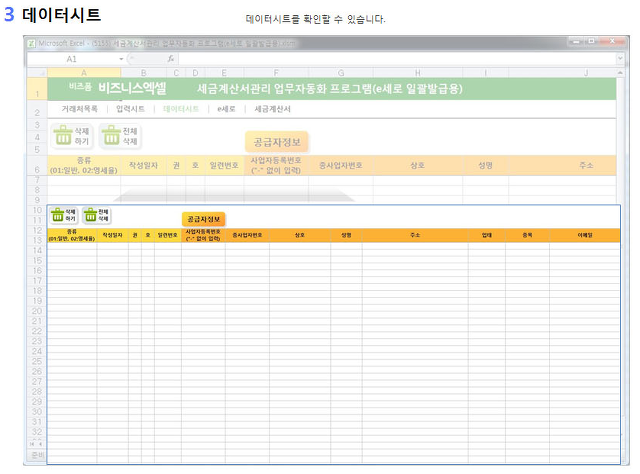
Task: Click the Name Box showing A1
Action: tap(73, 59)
